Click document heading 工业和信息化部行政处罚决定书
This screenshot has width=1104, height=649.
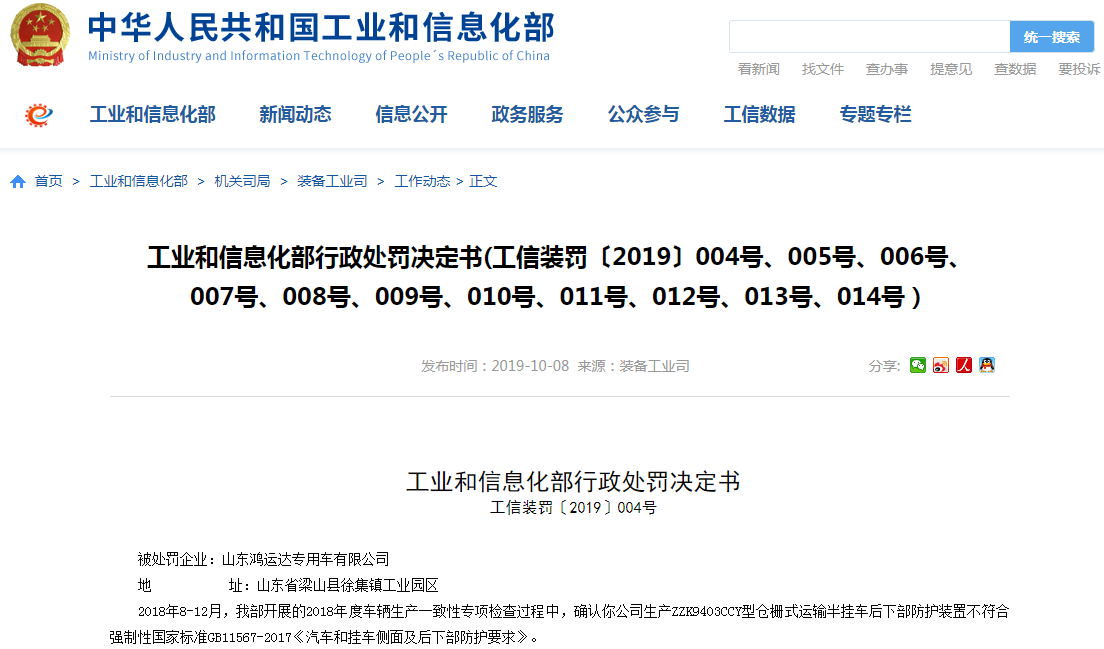tap(573, 481)
